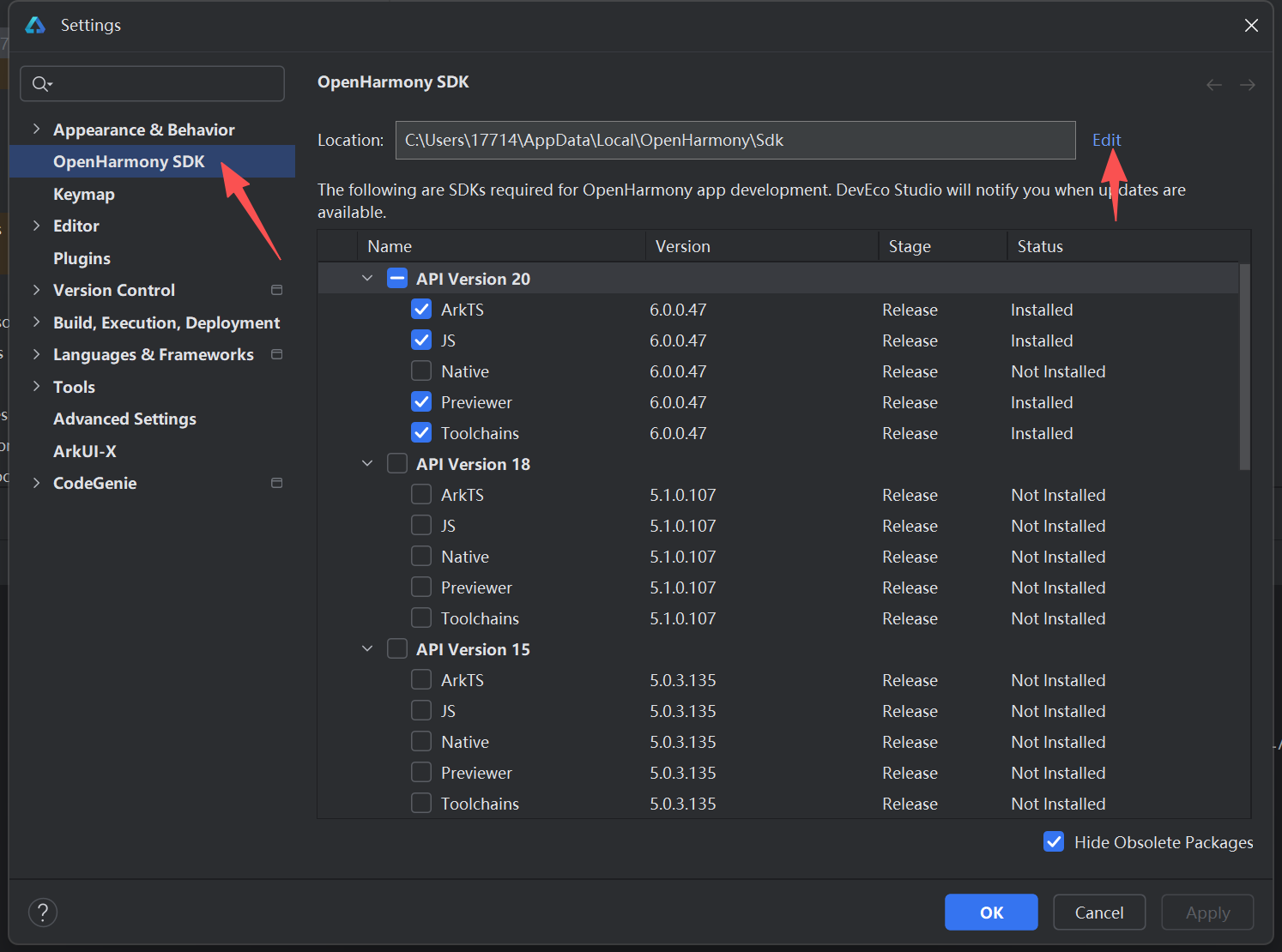Disable Hide Obsolete Packages checkbox
This screenshot has height=952, width=1282.
1054,842
